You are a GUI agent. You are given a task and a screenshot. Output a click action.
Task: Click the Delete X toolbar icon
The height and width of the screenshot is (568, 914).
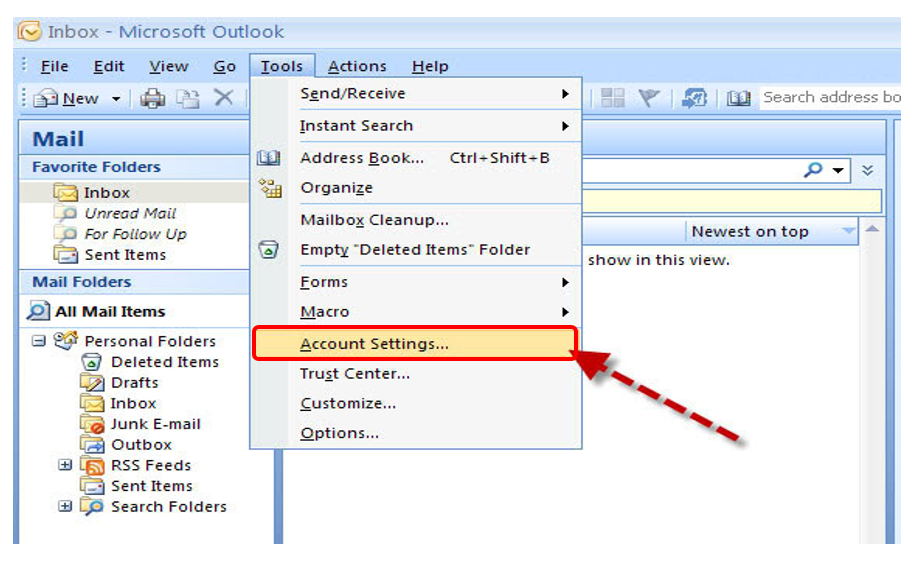(x=224, y=97)
